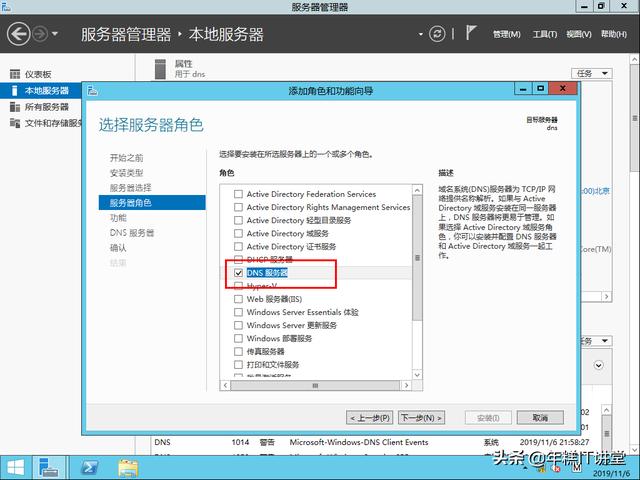
Task: Click the 取消 button in wizard
Action: coord(540,418)
